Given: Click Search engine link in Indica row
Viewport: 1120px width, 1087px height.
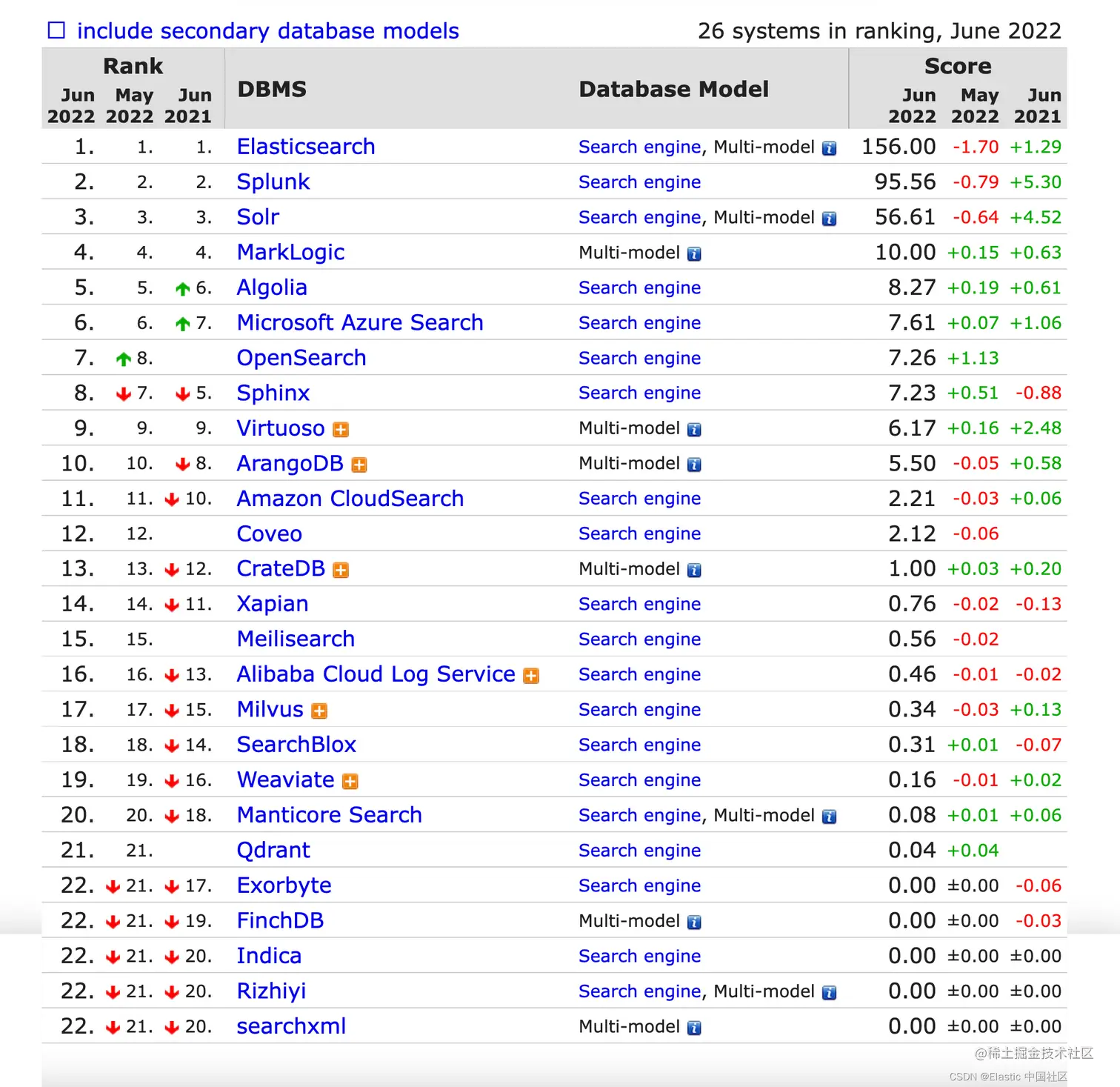Looking at the screenshot, I should click(x=640, y=957).
